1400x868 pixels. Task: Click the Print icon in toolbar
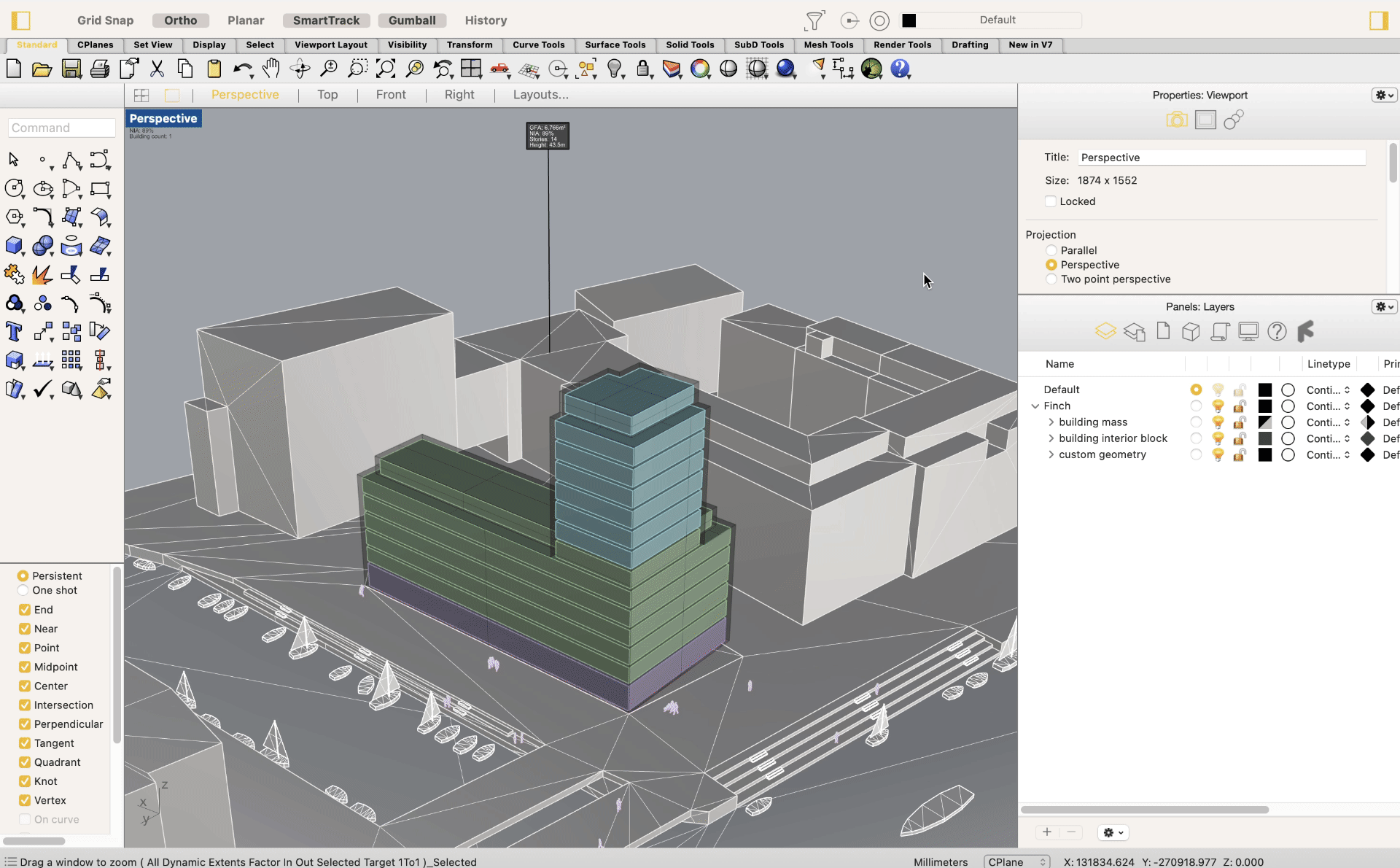coord(100,69)
